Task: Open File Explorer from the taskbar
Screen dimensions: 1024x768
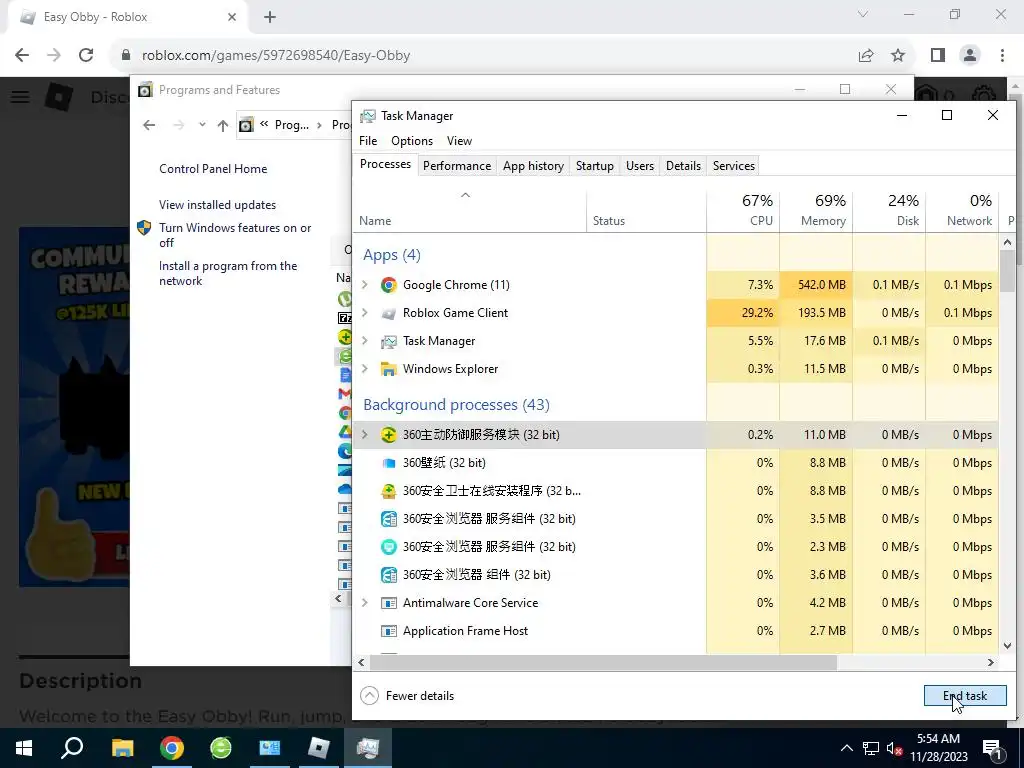Action: (x=122, y=748)
